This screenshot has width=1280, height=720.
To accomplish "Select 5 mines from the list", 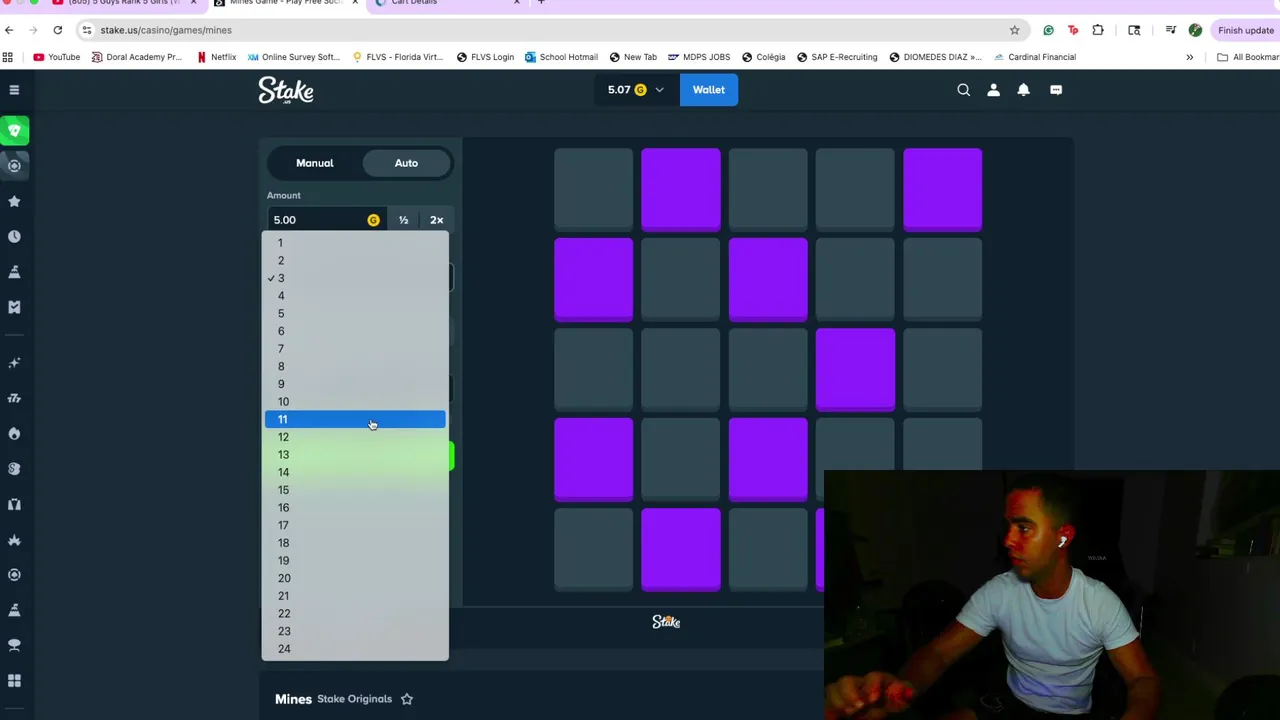I will [x=355, y=313].
